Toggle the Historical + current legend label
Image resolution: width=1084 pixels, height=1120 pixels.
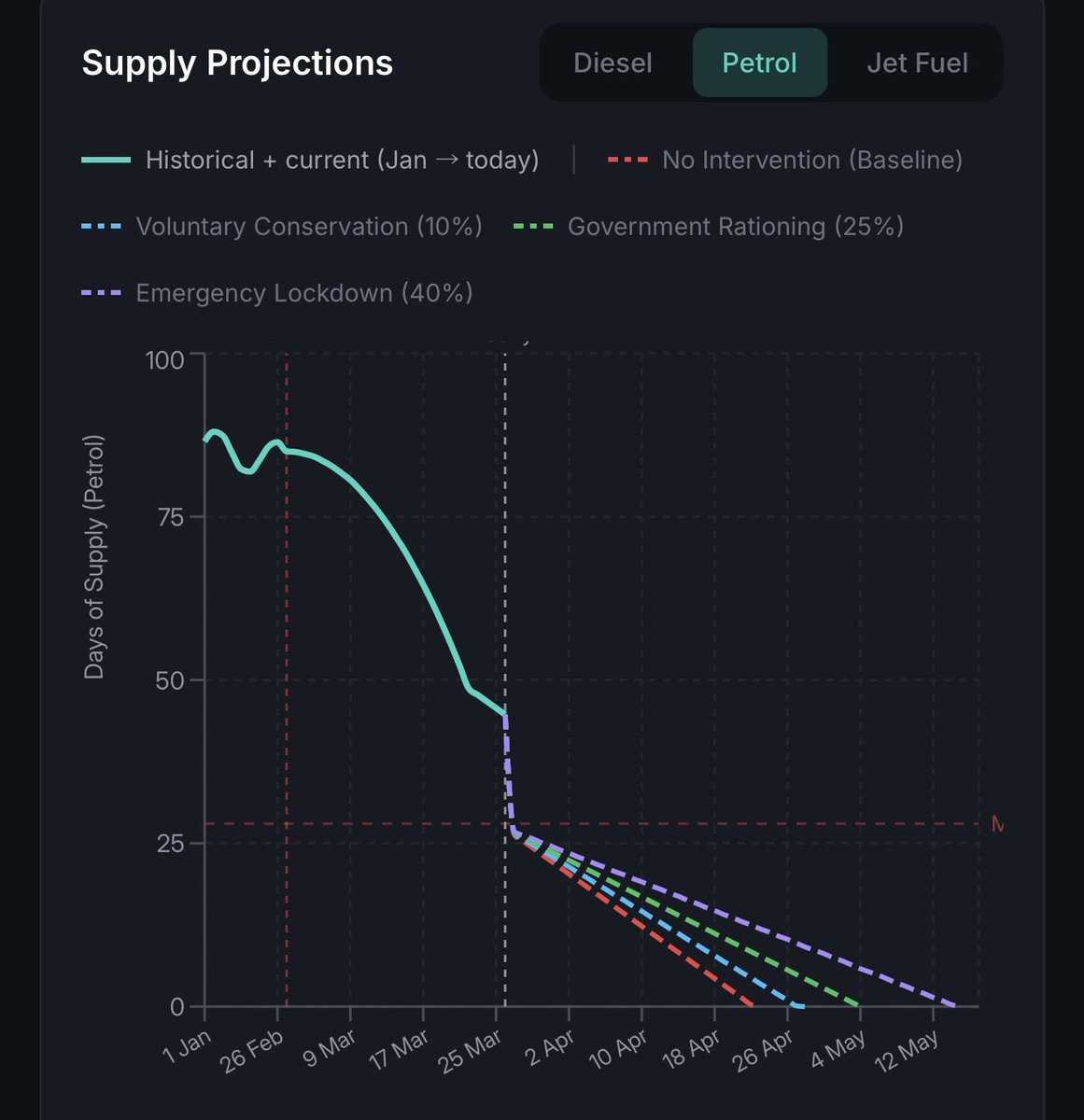[x=342, y=160]
